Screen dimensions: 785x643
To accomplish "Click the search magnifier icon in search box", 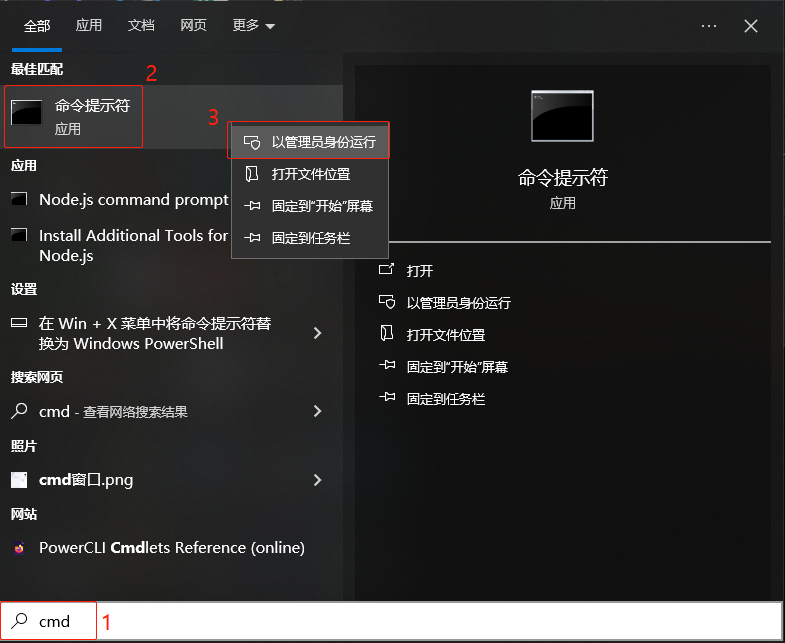I will pyautogui.click(x=19, y=621).
